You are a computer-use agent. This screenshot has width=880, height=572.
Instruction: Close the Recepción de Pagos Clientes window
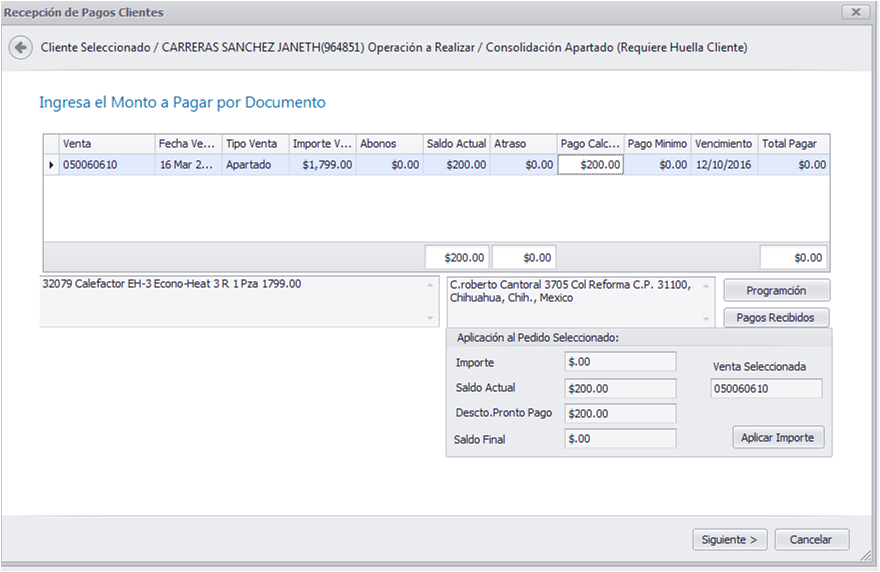pyautogui.click(x=855, y=12)
